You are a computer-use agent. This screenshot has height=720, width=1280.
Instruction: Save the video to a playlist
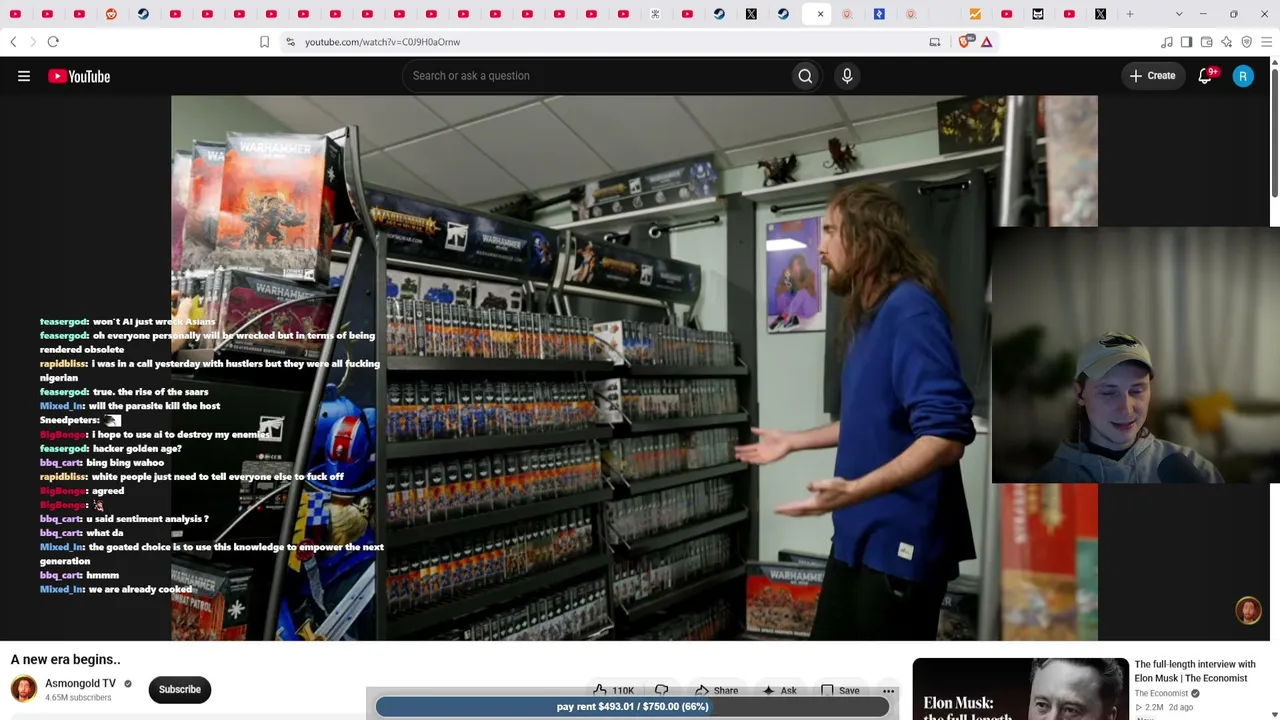(840, 690)
